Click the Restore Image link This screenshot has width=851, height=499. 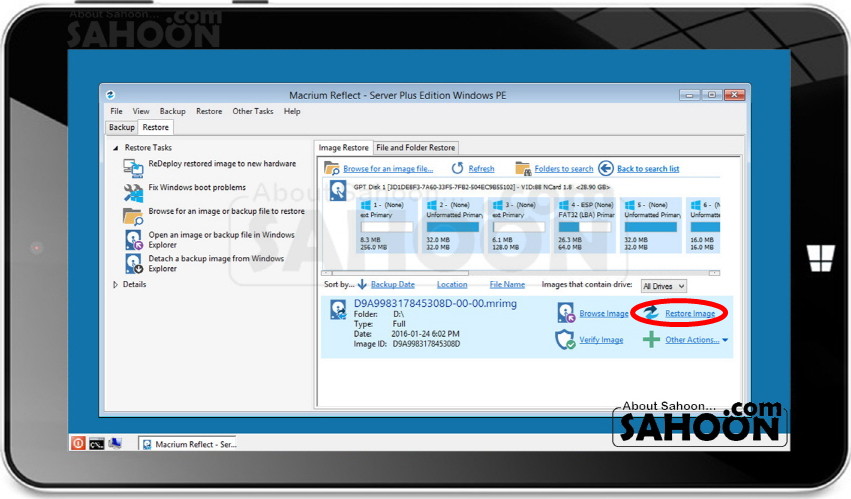point(690,313)
